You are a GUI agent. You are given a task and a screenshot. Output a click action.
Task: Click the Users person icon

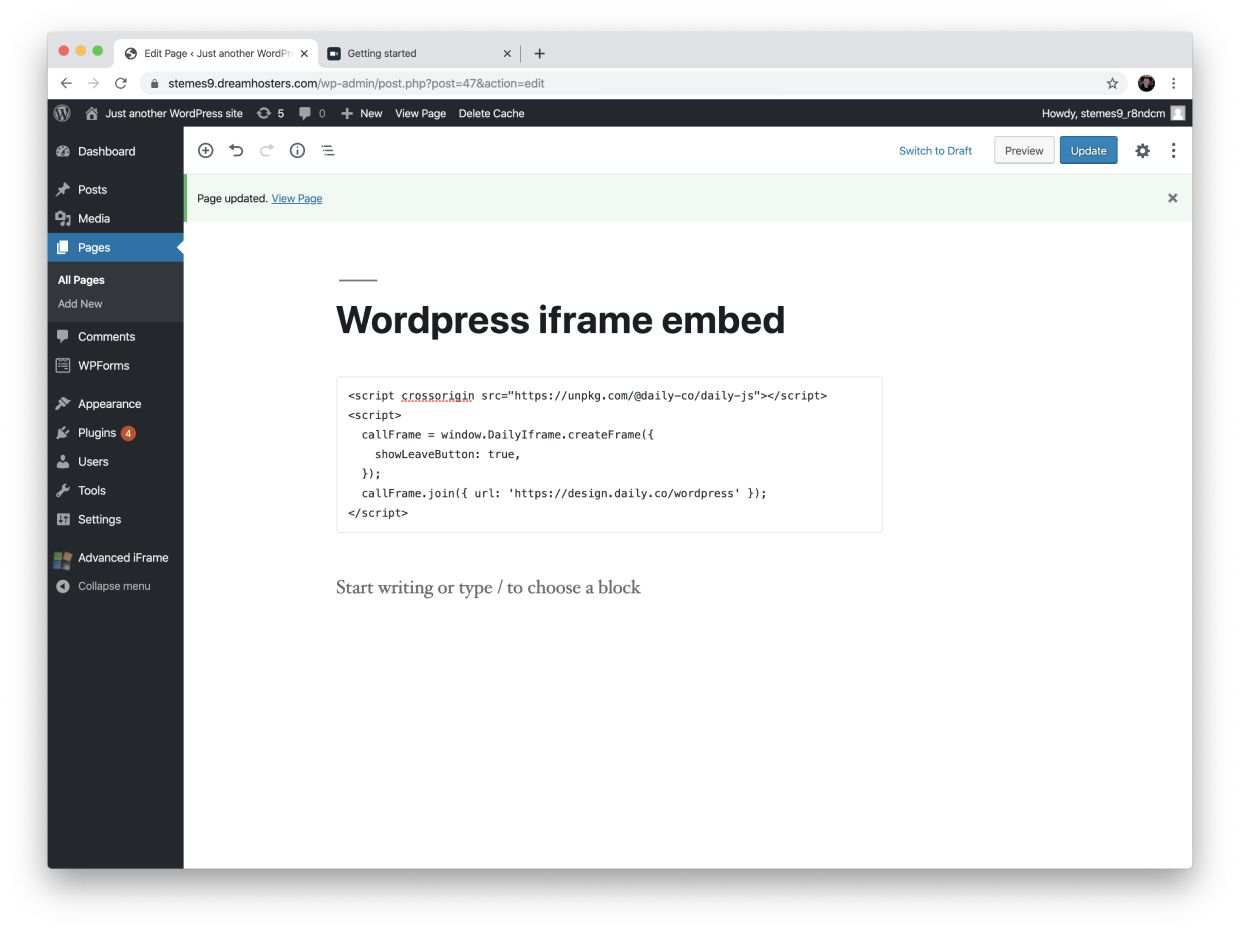tap(63, 461)
